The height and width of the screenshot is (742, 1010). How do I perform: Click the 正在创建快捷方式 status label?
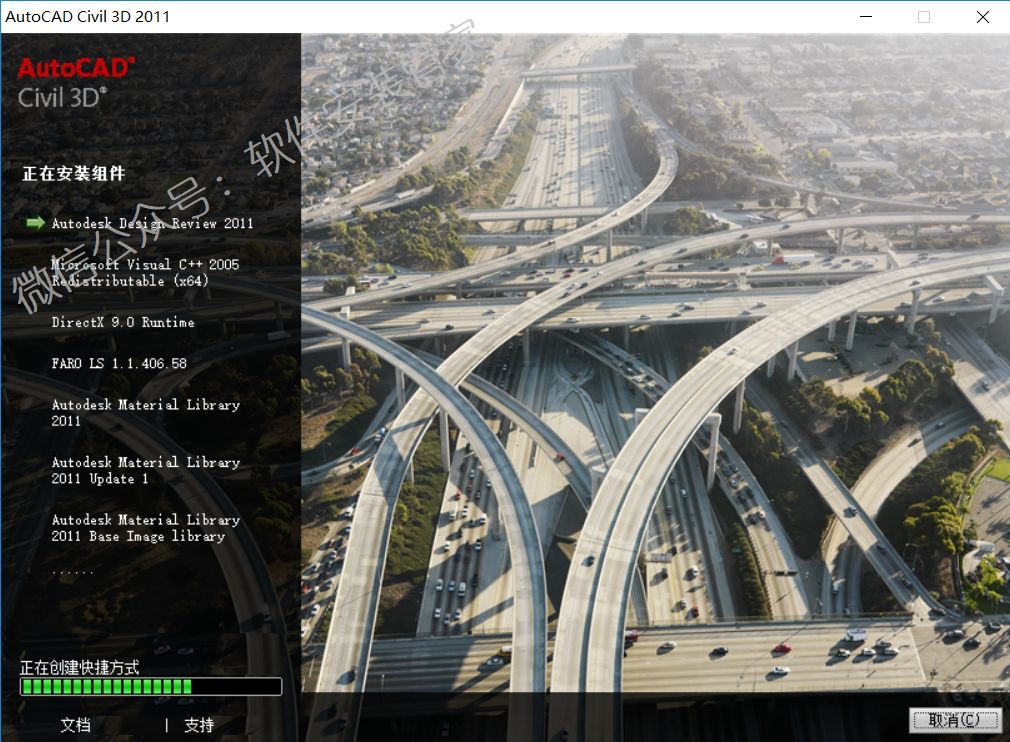coord(80,667)
